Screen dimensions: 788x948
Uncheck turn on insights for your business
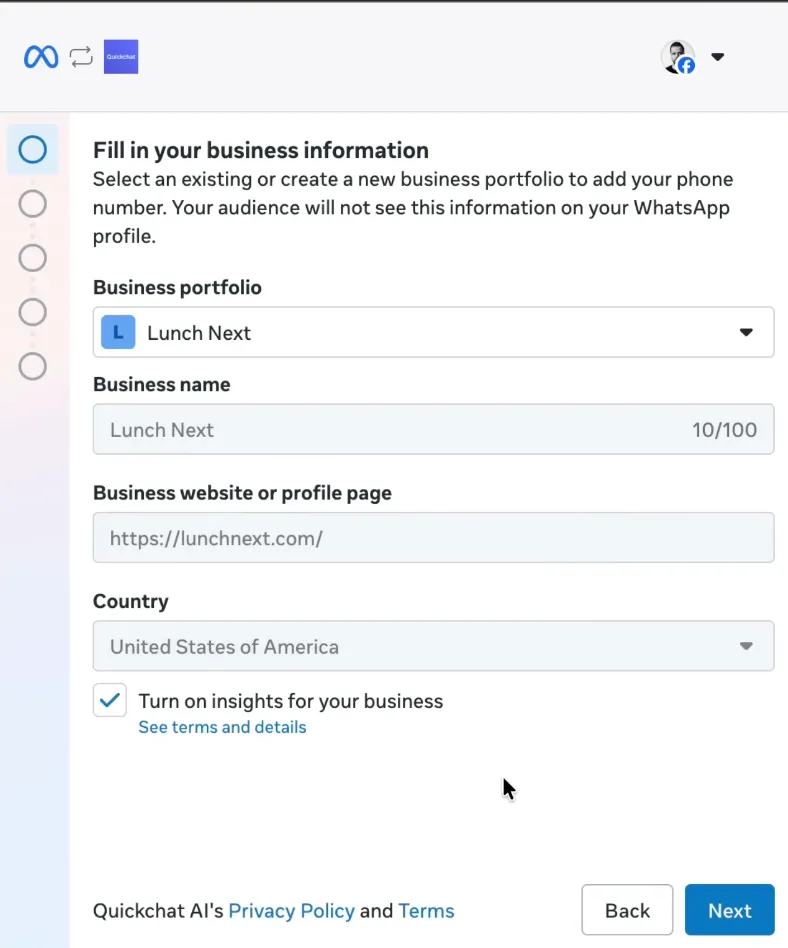click(110, 700)
